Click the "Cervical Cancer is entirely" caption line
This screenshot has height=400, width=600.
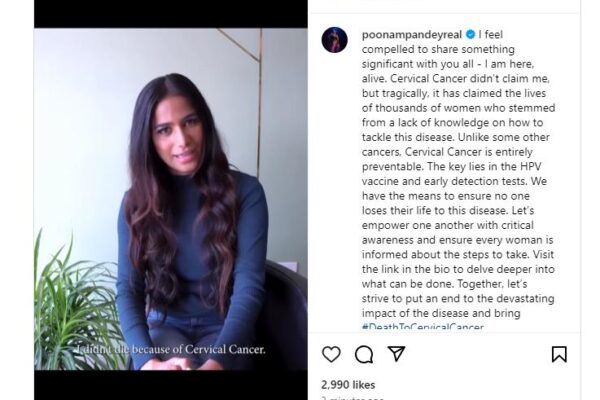click(x=447, y=152)
